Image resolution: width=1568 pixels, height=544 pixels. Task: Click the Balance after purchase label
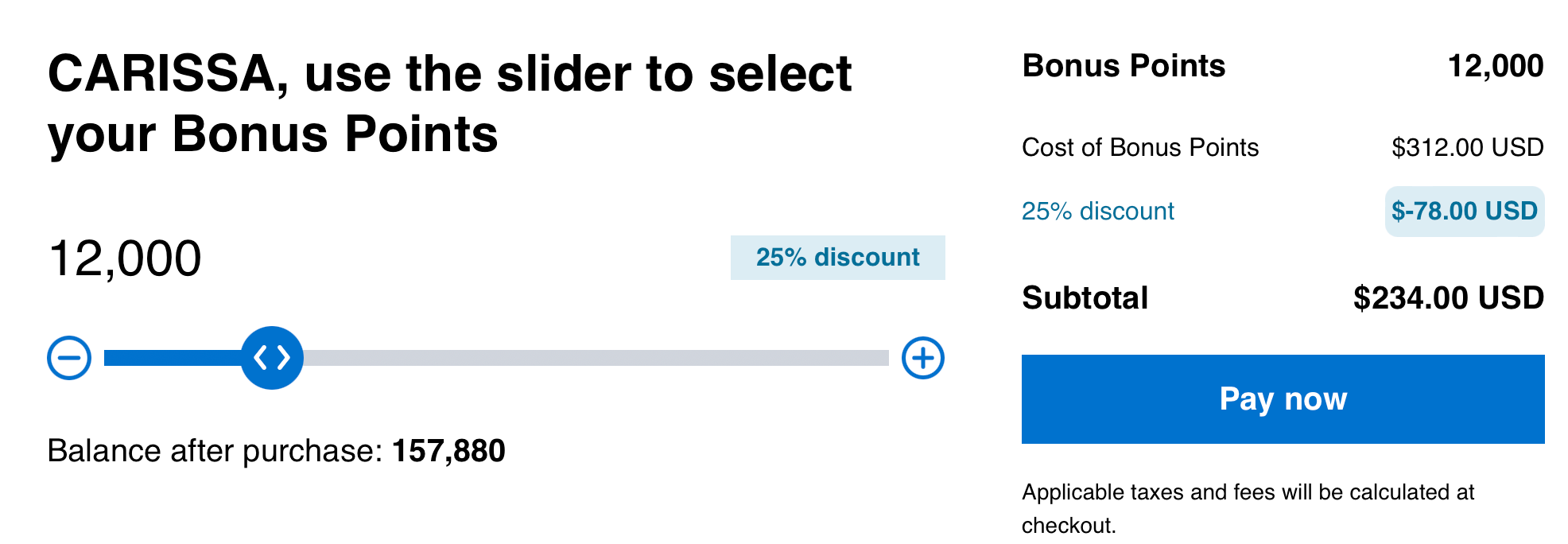pyautogui.click(x=215, y=451)
